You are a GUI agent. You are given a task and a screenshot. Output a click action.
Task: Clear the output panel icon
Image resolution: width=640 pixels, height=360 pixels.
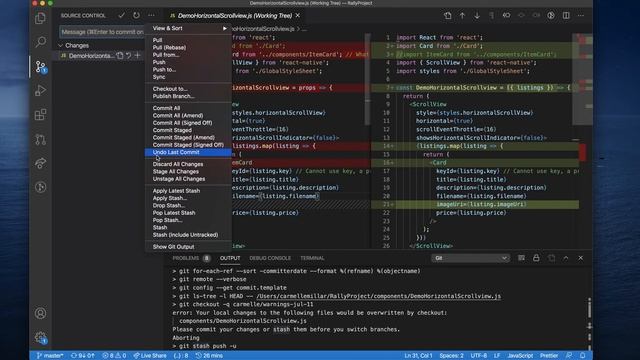click(x=521, y=258)
